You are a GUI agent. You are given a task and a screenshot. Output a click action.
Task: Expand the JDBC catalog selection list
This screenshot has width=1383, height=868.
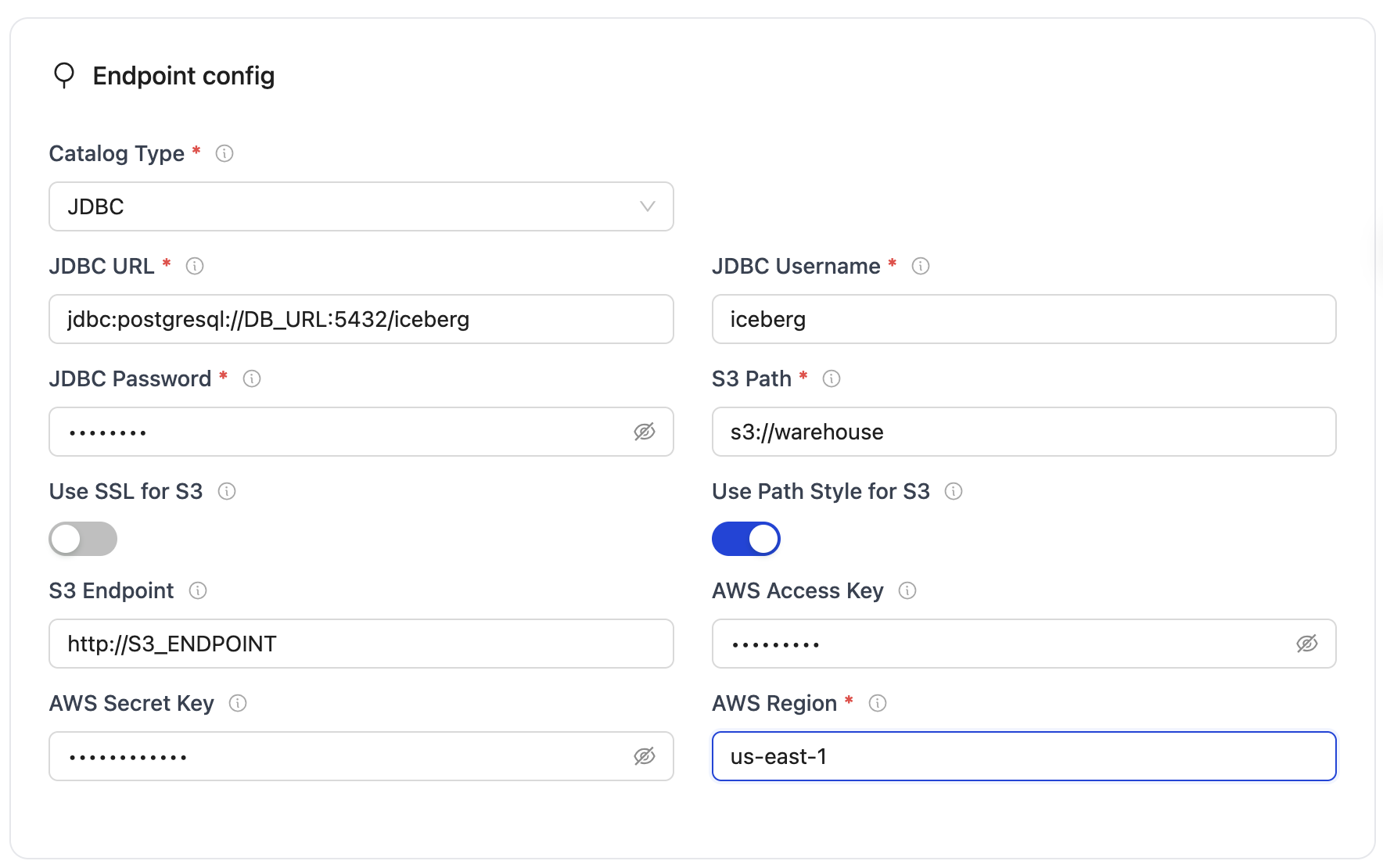click(x=646, y=206)
